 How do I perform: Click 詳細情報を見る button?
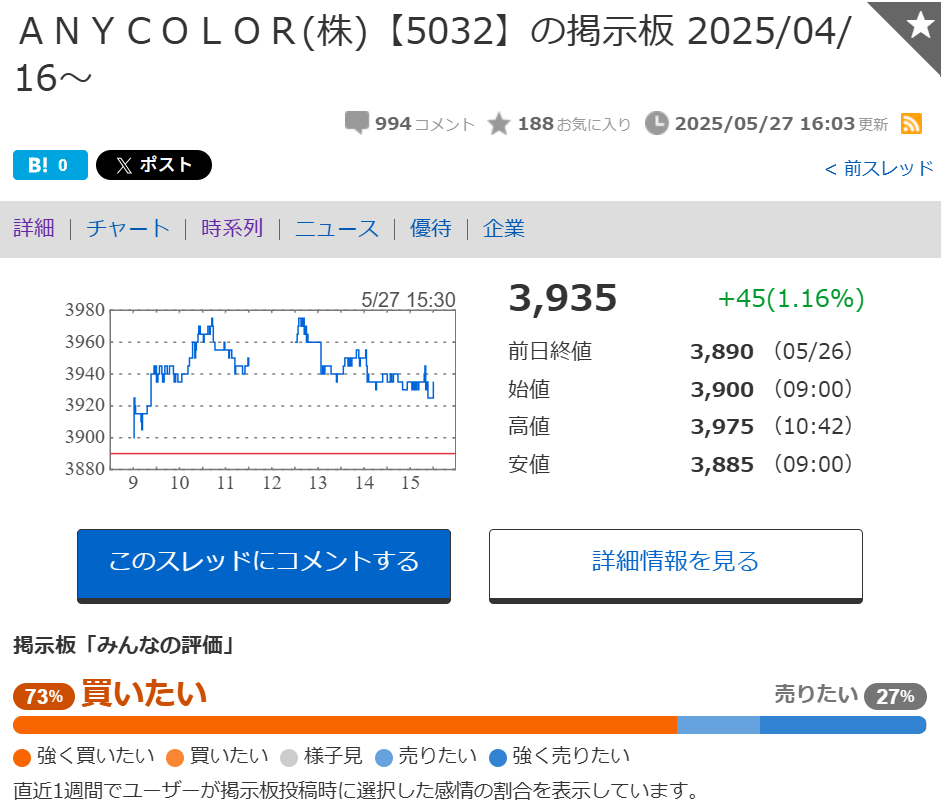tap(676, 566)
